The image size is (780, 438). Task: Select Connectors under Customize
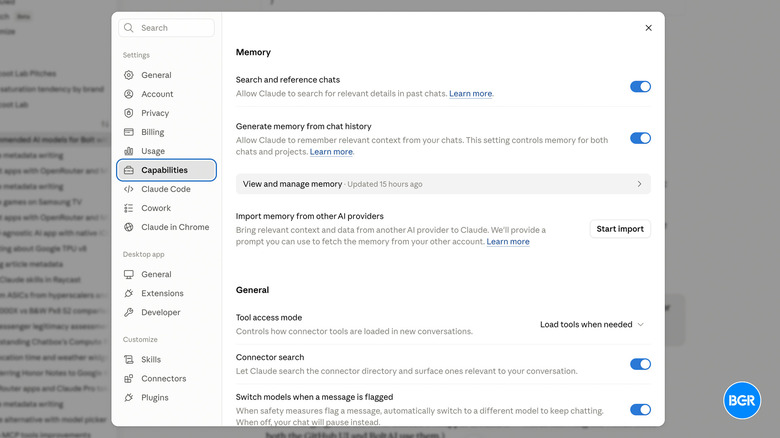pos(166,378)
